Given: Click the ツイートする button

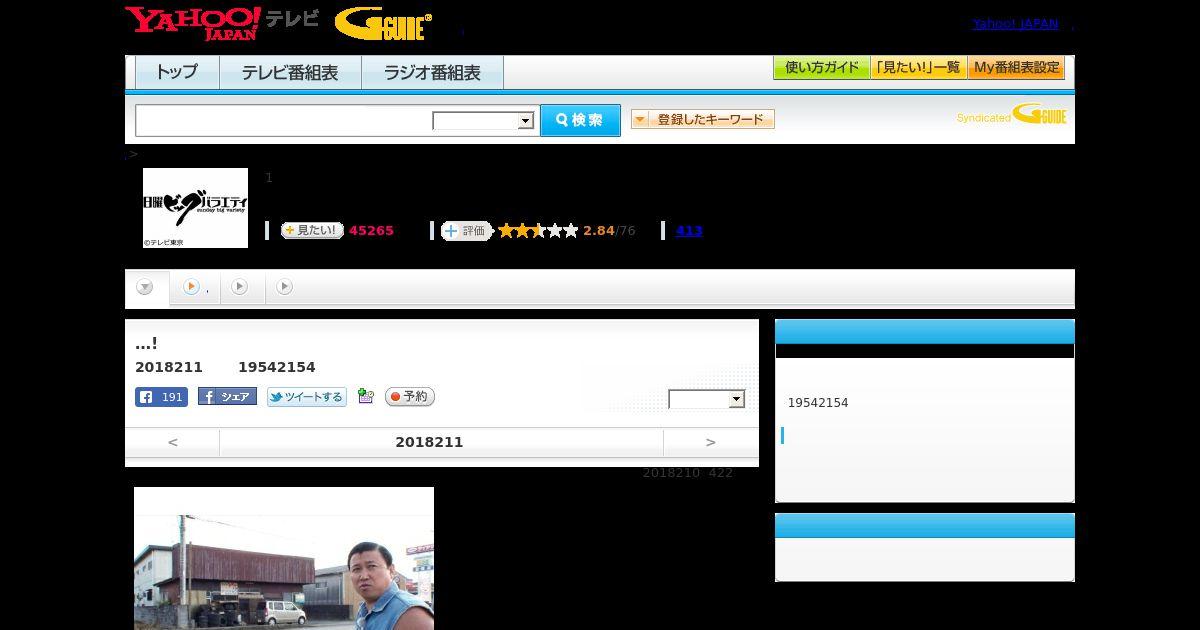Looking at the screenshot, I should coord(306,397).
